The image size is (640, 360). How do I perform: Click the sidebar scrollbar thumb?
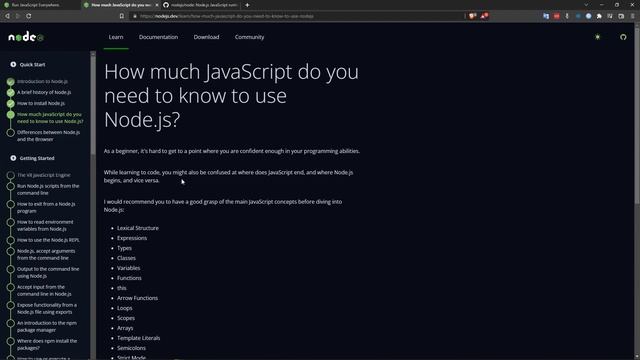[93, 105]
